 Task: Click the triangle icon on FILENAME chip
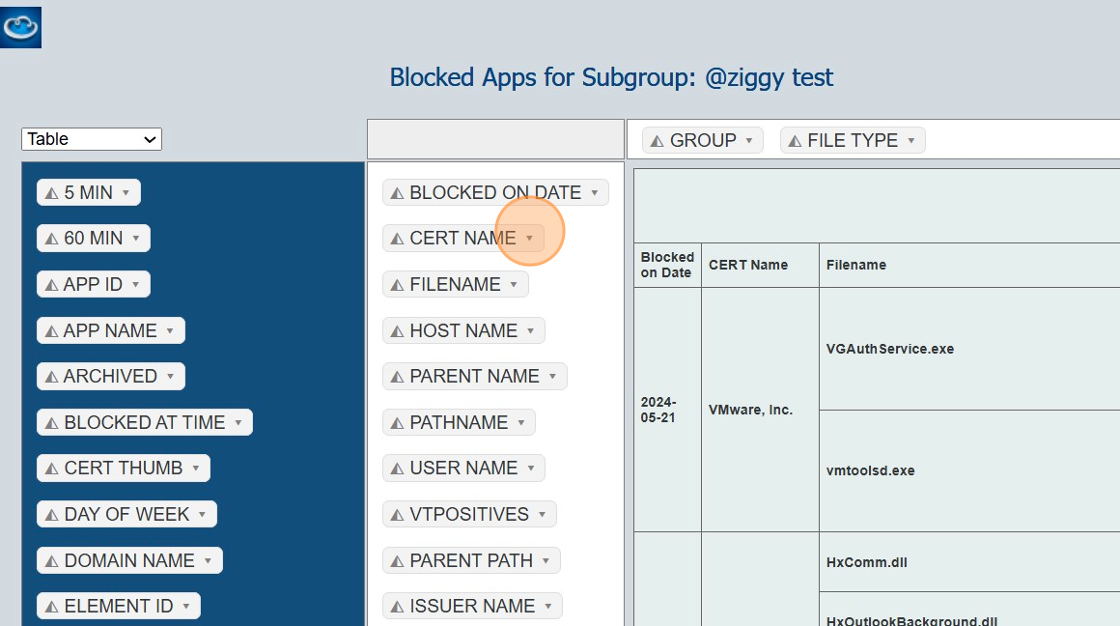pos(397,285)
